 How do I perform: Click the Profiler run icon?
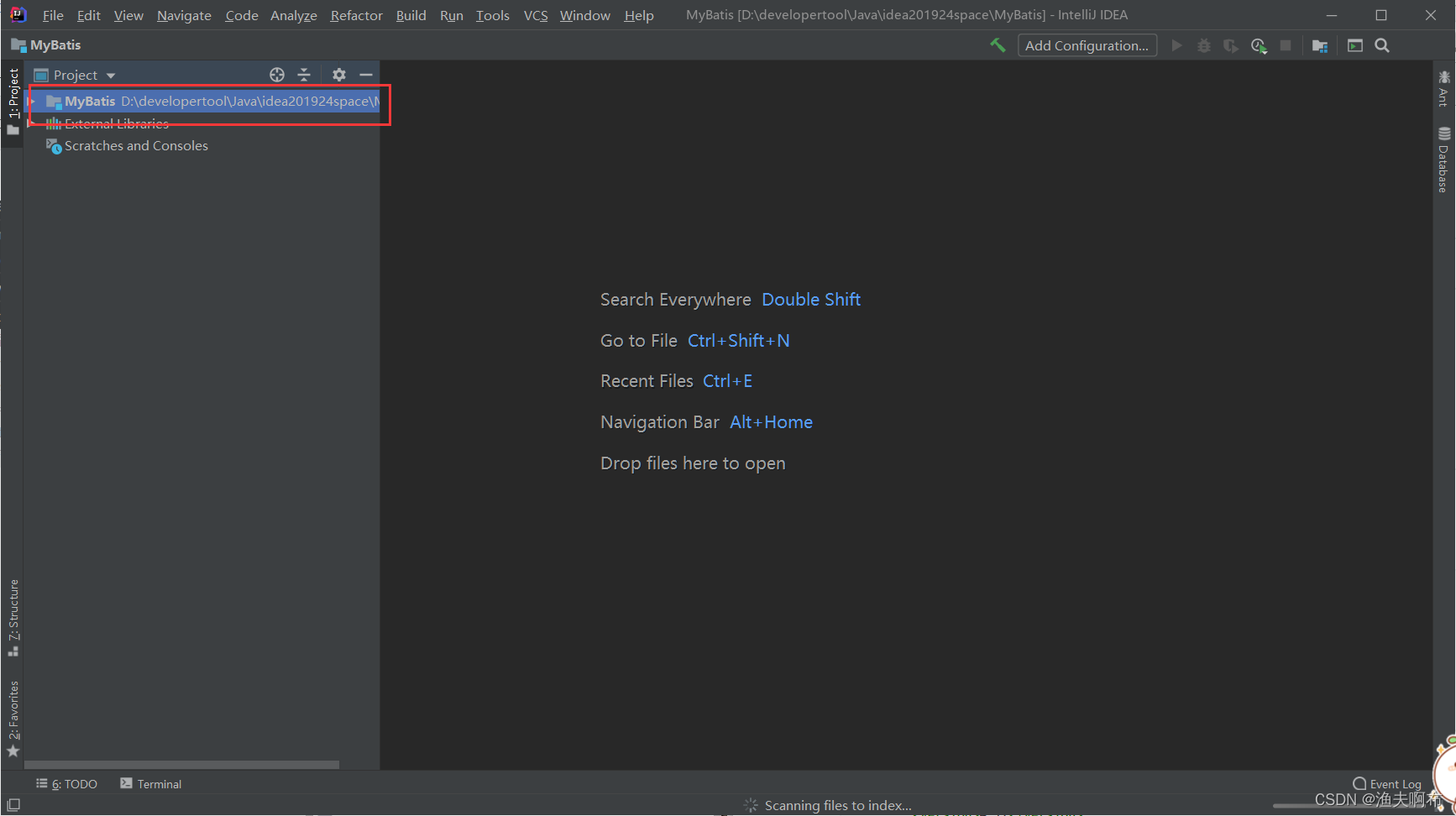[x=1259, y=45]
